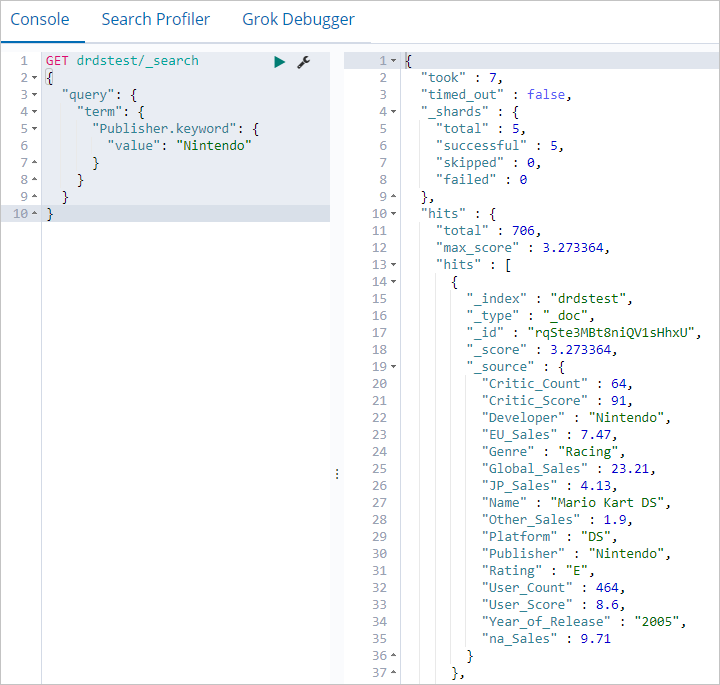Click the "User_Score" : 8.6 line
Screen dimensions: 720x685
(x=553, y=604)
